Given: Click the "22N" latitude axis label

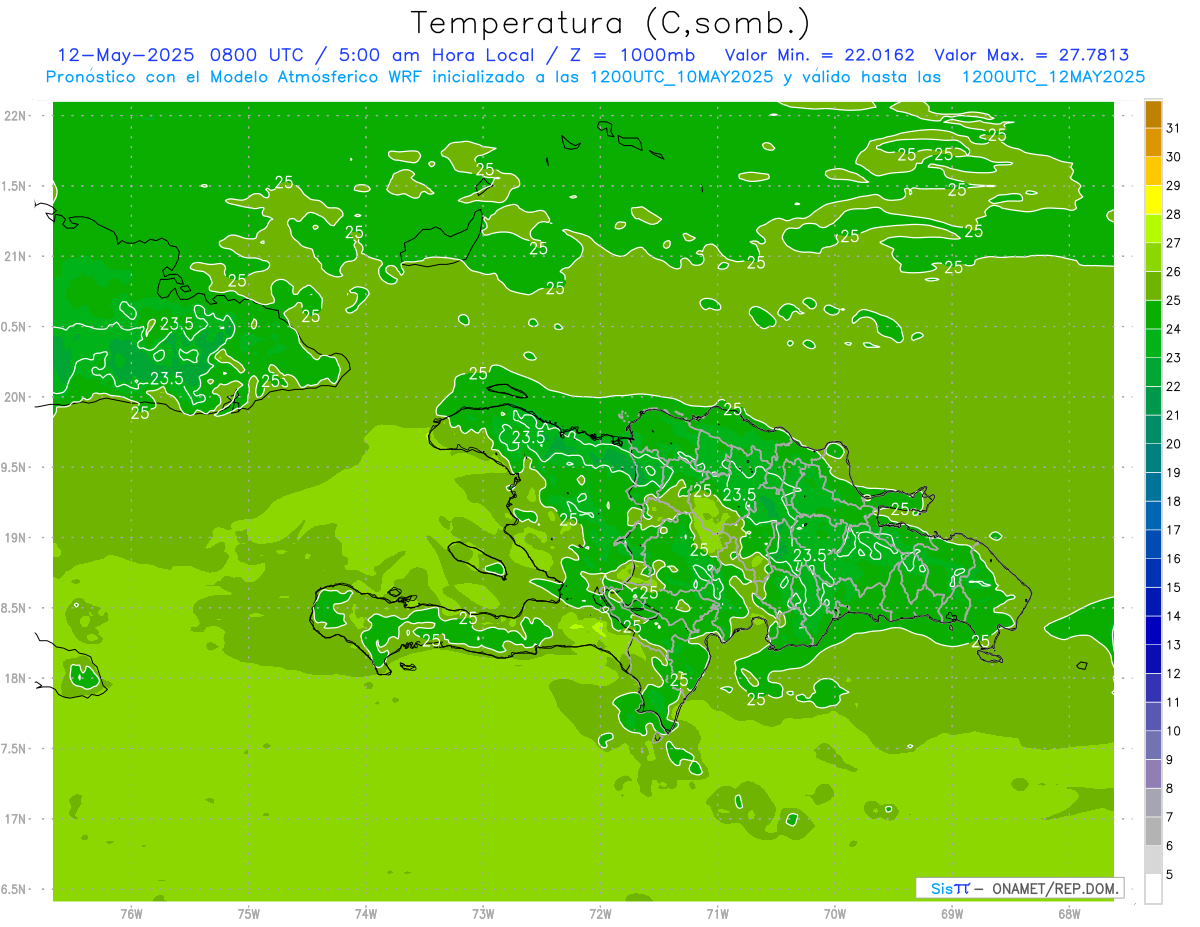Looking at the screenshot, I should (15, 116).
